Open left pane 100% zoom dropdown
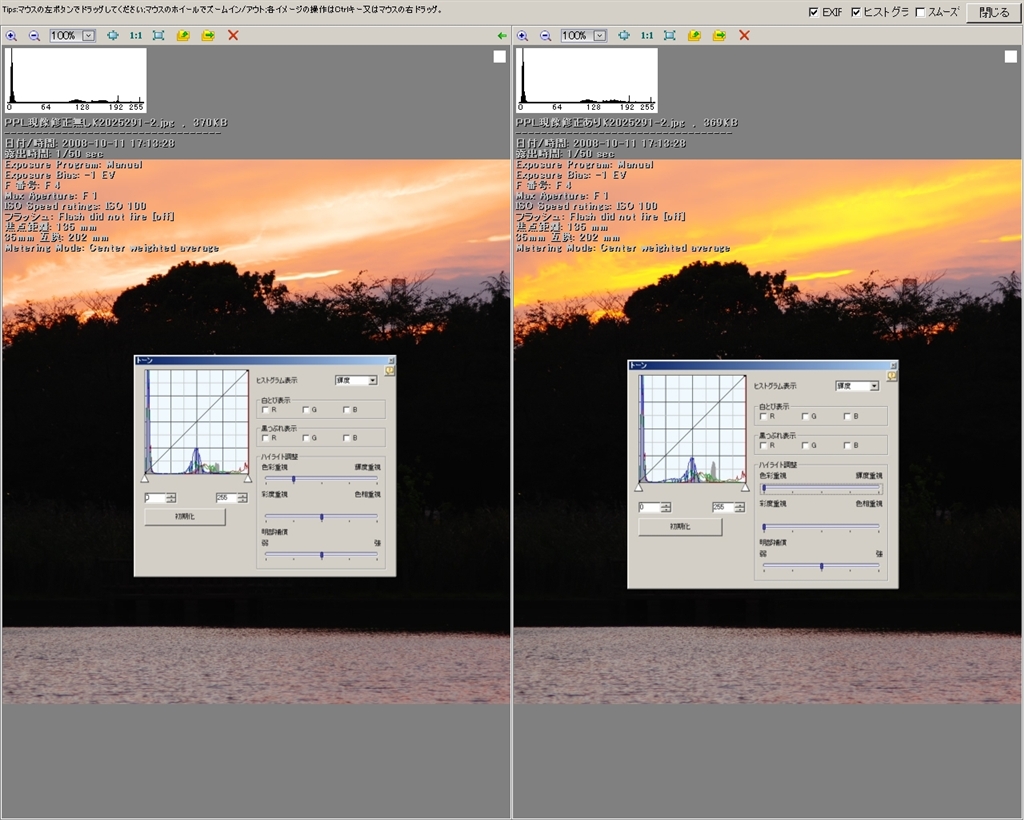 (x=89, y=36)
